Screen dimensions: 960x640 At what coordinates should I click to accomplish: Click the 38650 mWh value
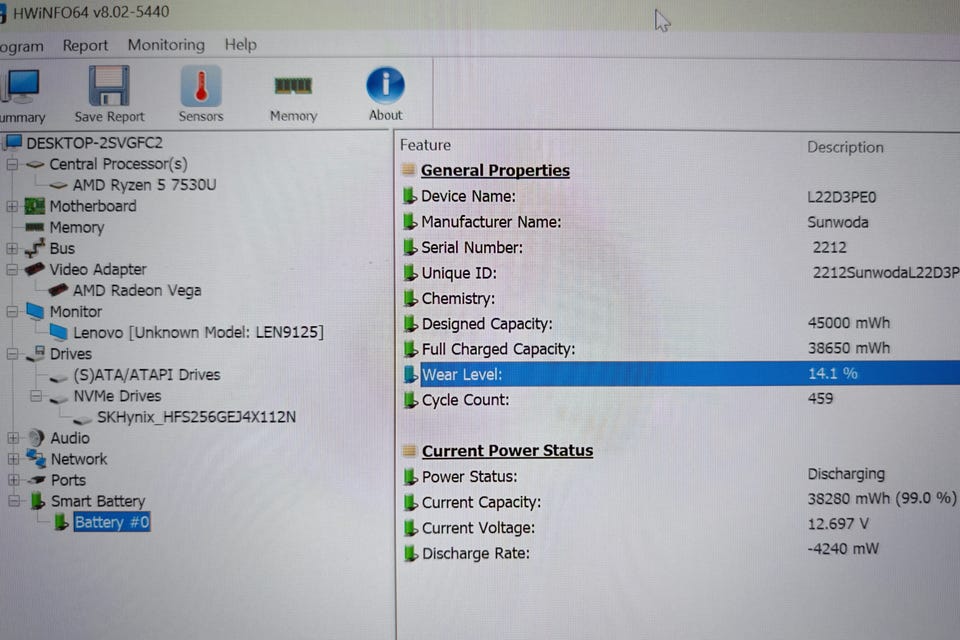coord(849,348)
